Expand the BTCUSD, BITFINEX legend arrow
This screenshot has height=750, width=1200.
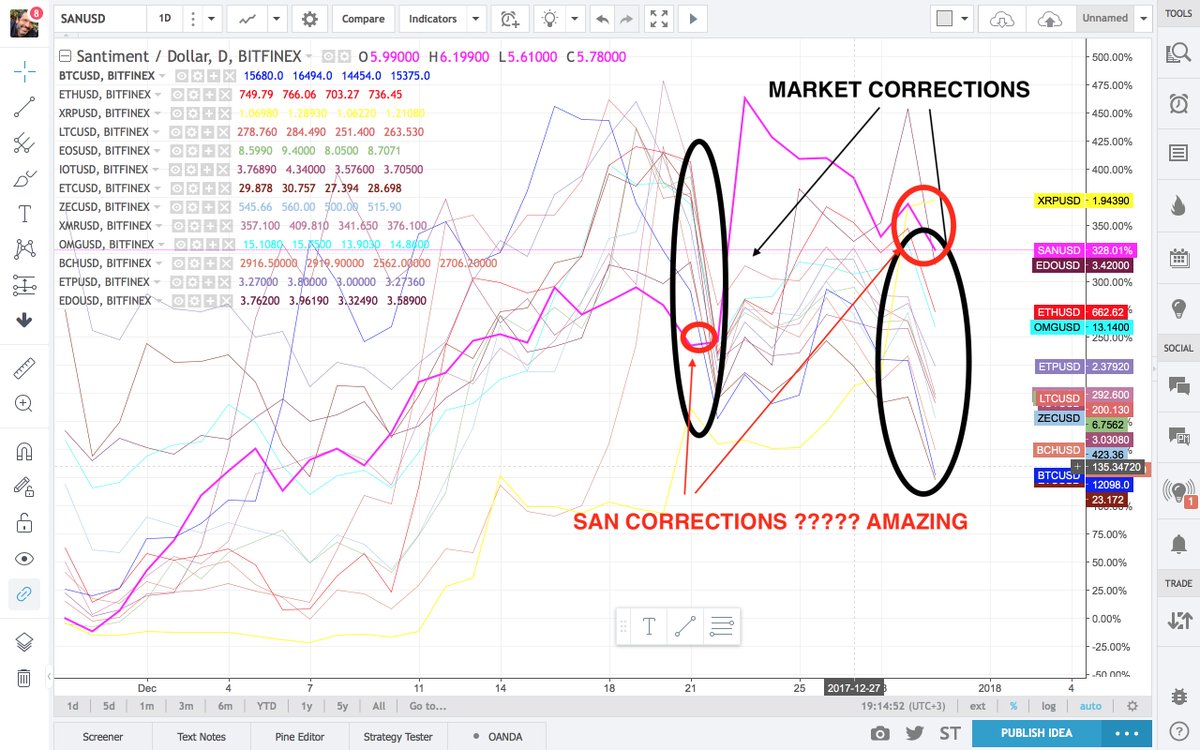161,75
